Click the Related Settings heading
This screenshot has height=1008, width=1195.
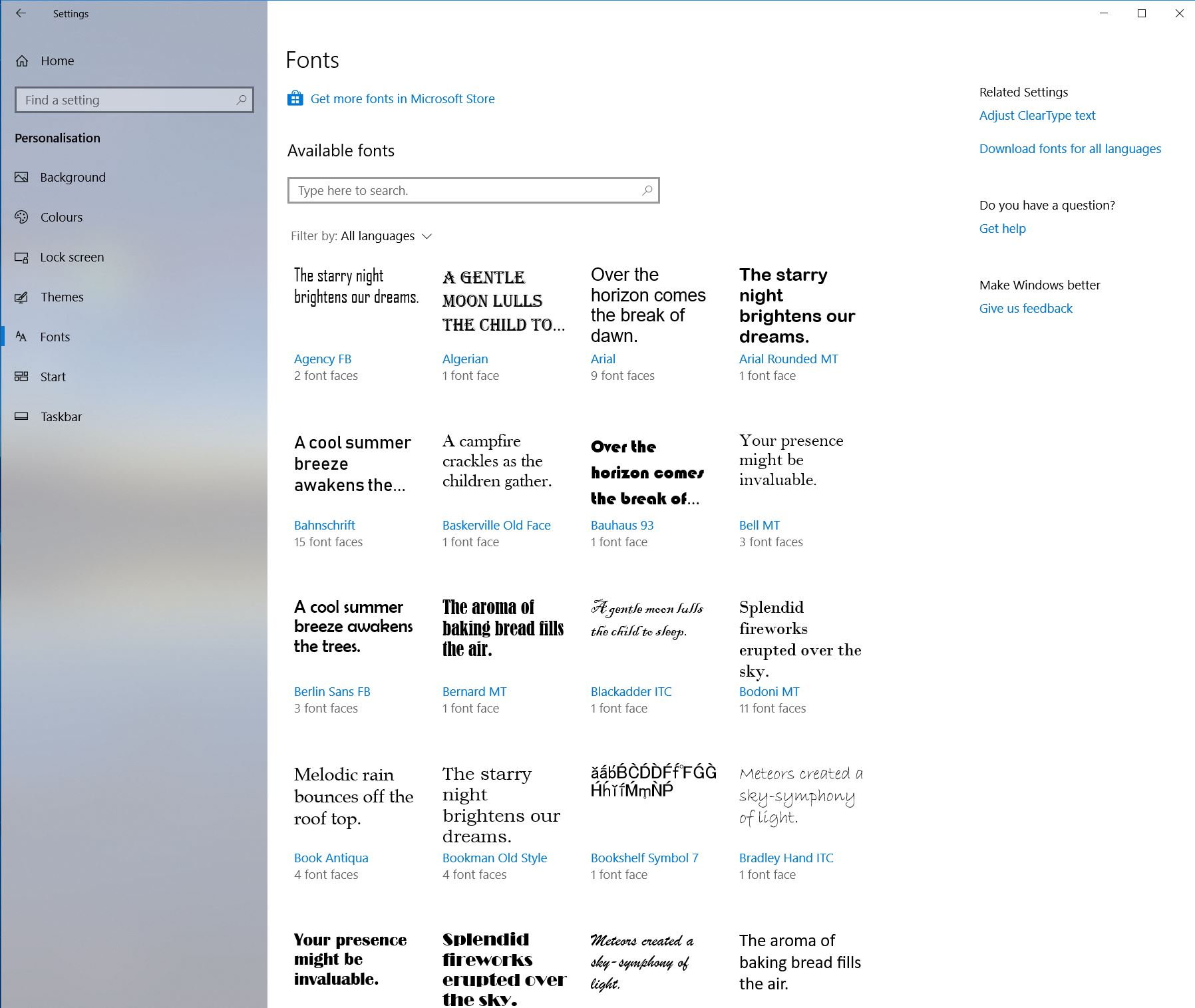point(1023,92)
